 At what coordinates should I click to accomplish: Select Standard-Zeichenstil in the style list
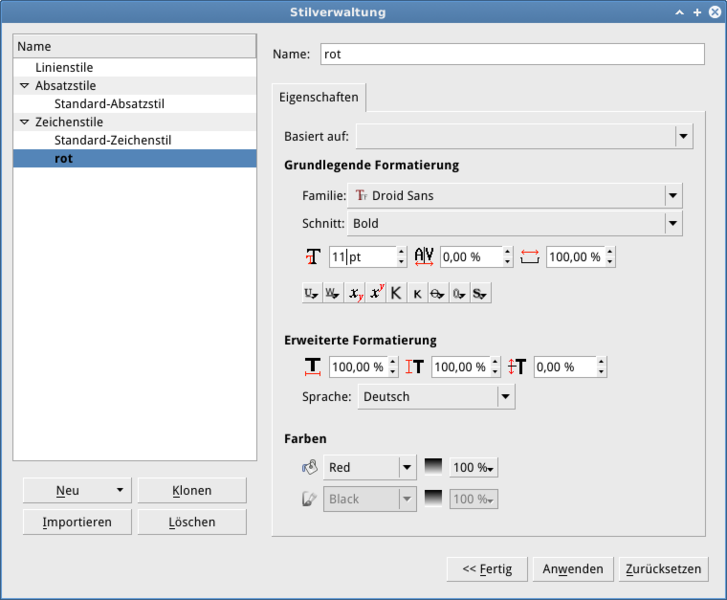click(113, 140)
